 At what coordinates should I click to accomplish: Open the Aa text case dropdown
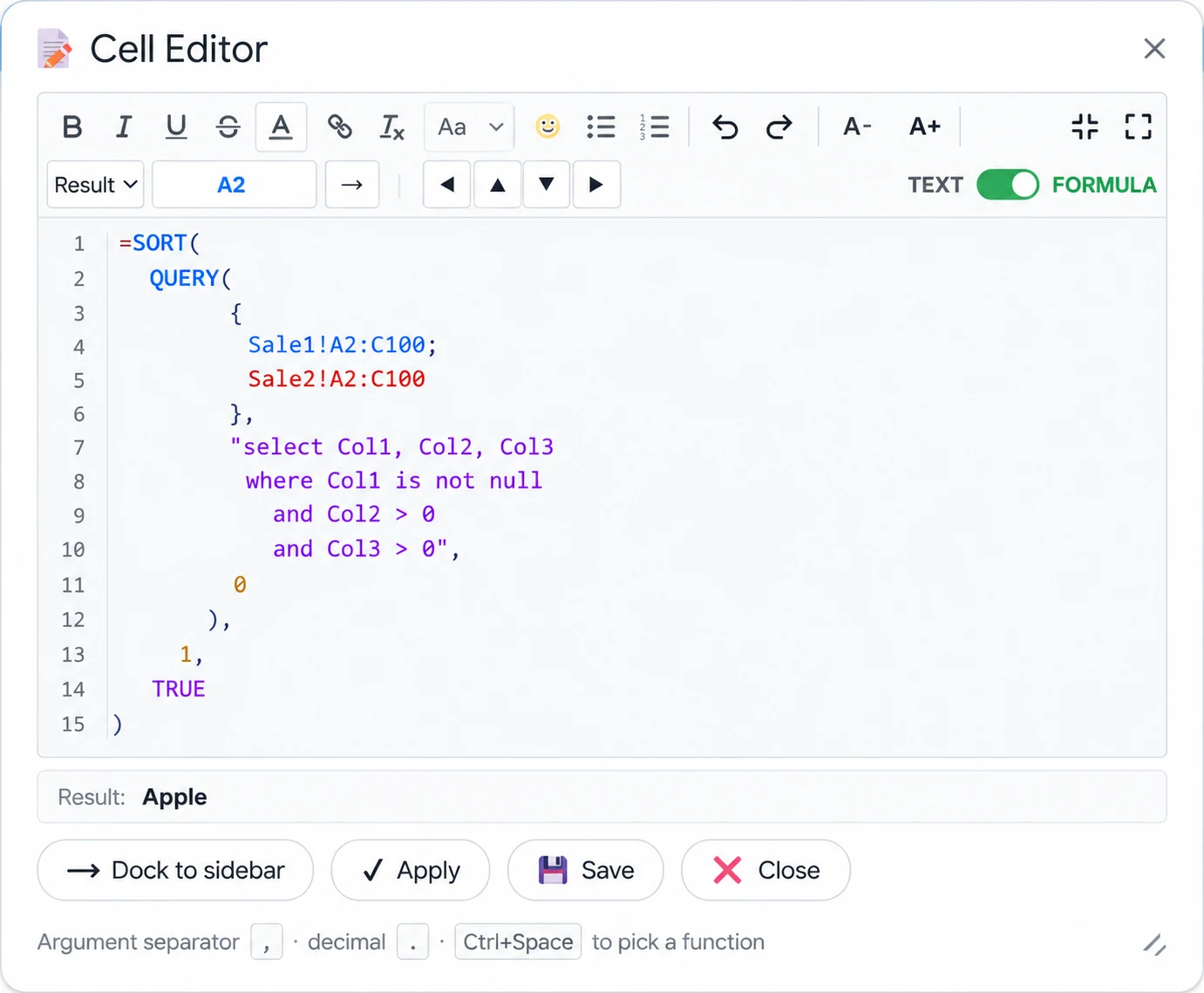[469, 127]
